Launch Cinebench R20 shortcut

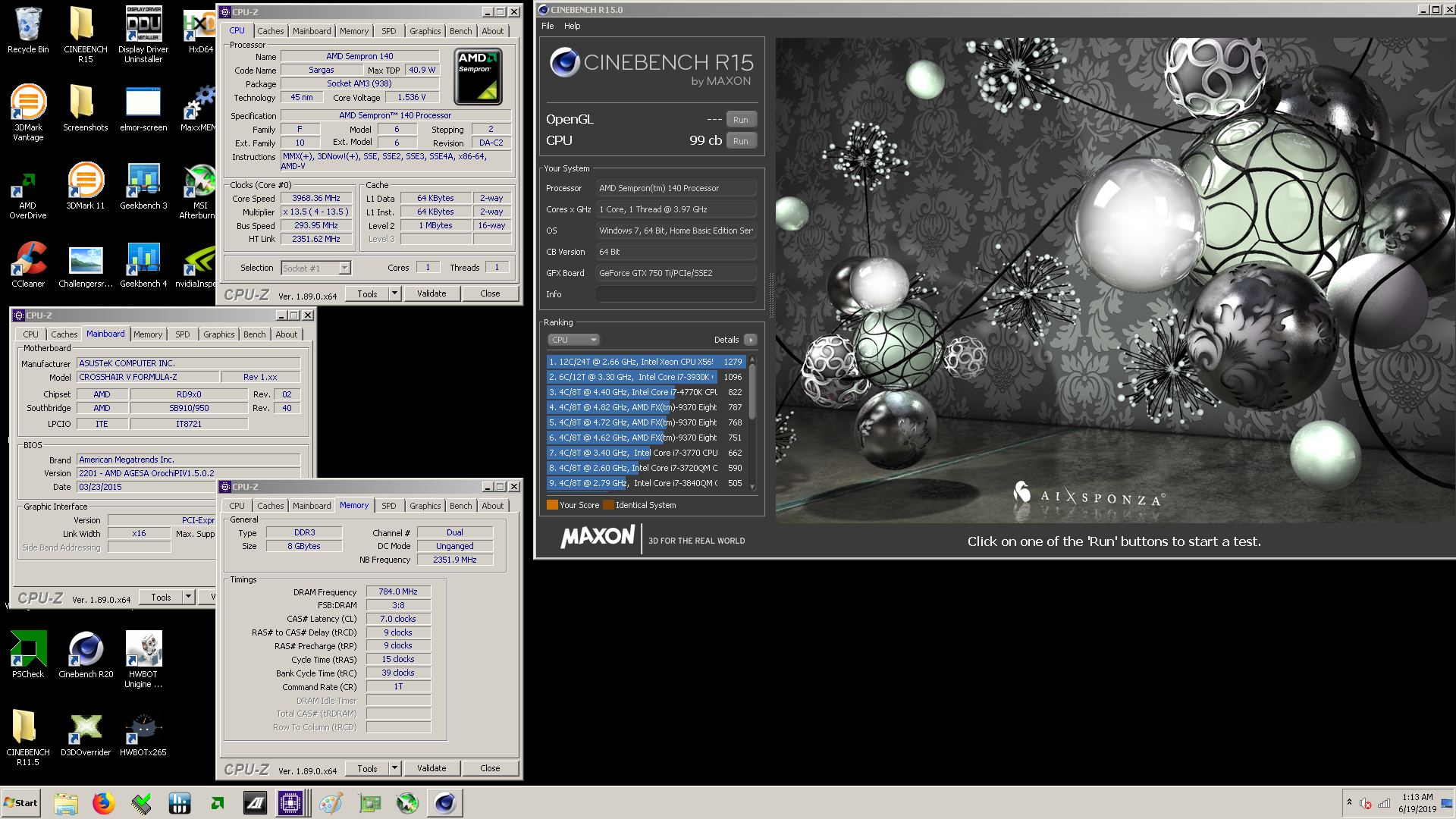(x=85, y=654)
